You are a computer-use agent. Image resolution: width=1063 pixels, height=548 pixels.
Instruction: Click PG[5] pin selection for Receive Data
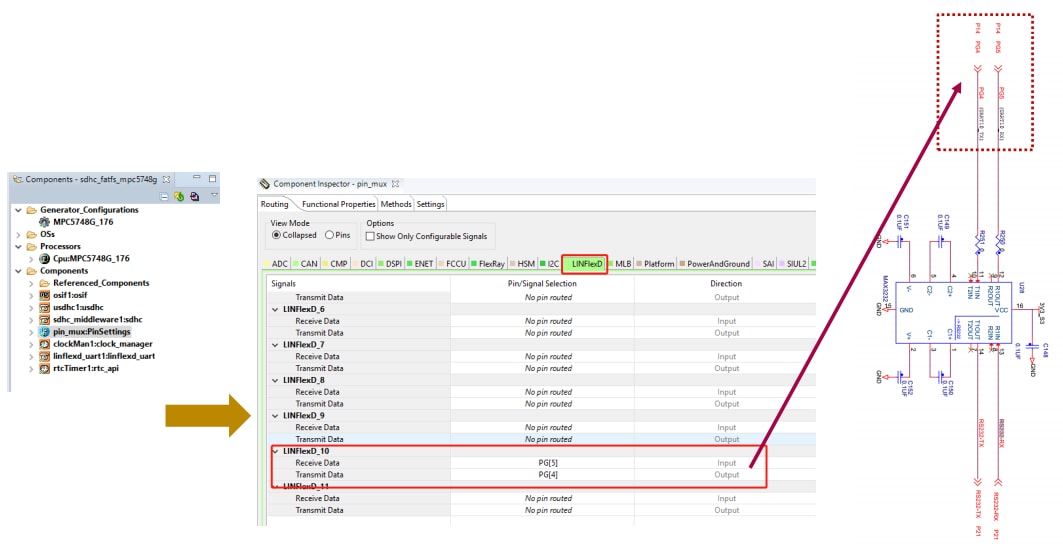coord(548,463)
